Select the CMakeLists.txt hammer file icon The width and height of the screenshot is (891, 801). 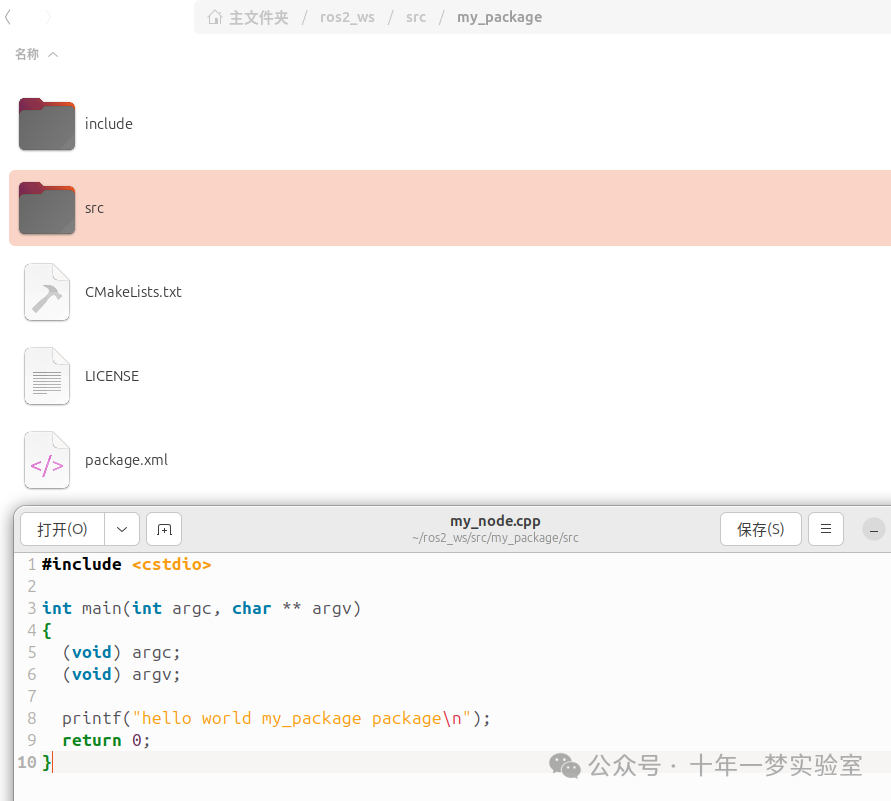point(47,292)
